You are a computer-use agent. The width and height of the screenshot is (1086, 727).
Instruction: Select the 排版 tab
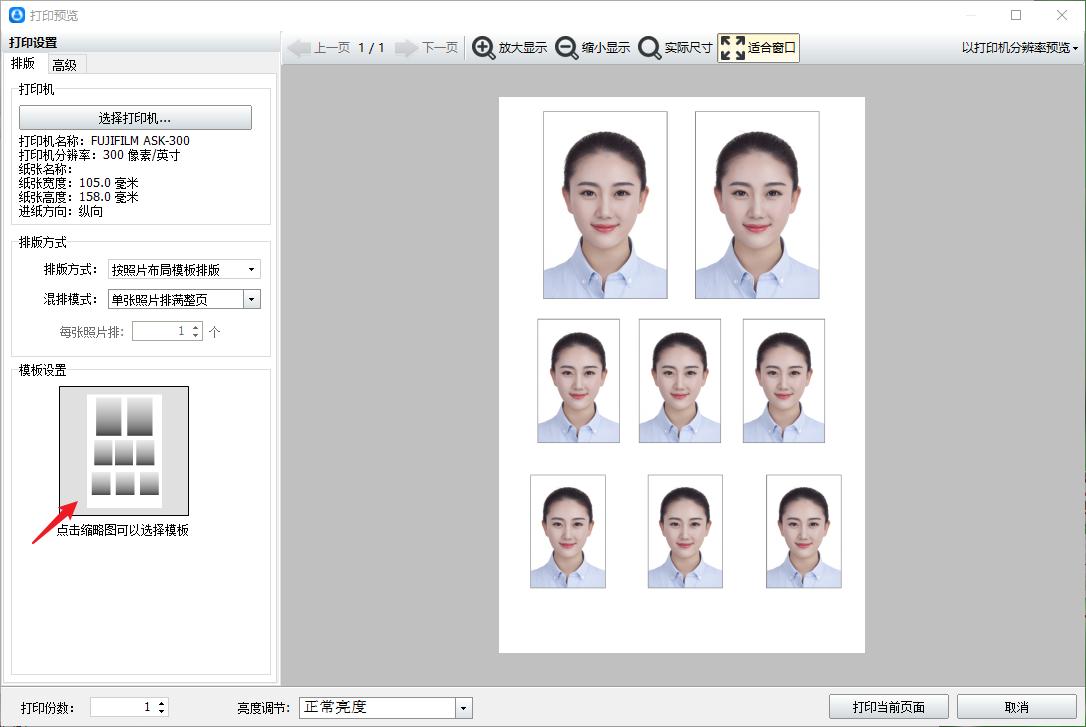coord(23,64)
